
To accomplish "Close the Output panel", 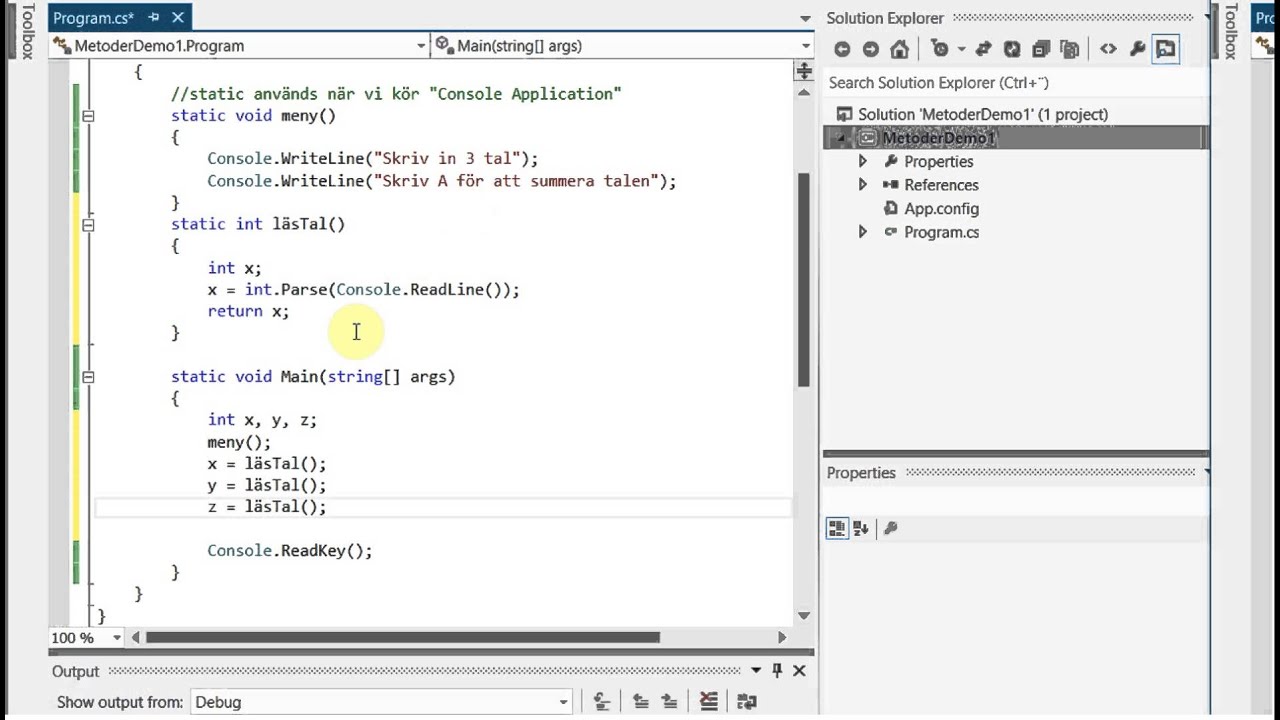I will 799,671.
